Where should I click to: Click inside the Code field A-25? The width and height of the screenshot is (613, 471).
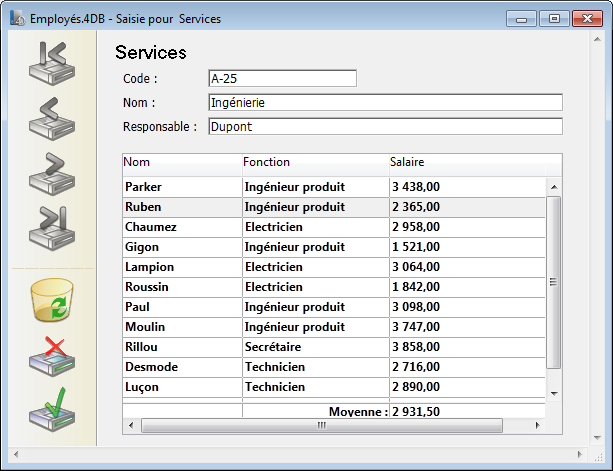point(282,78)
